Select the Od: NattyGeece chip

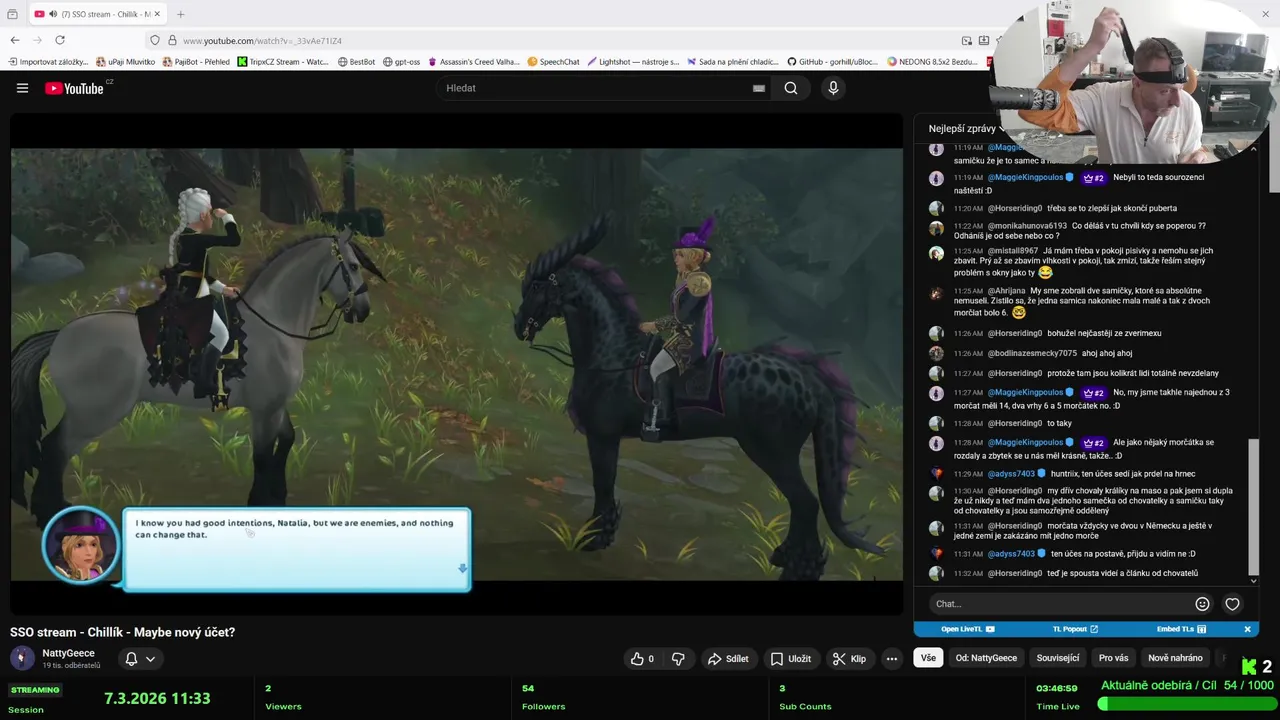click(986, 658)
